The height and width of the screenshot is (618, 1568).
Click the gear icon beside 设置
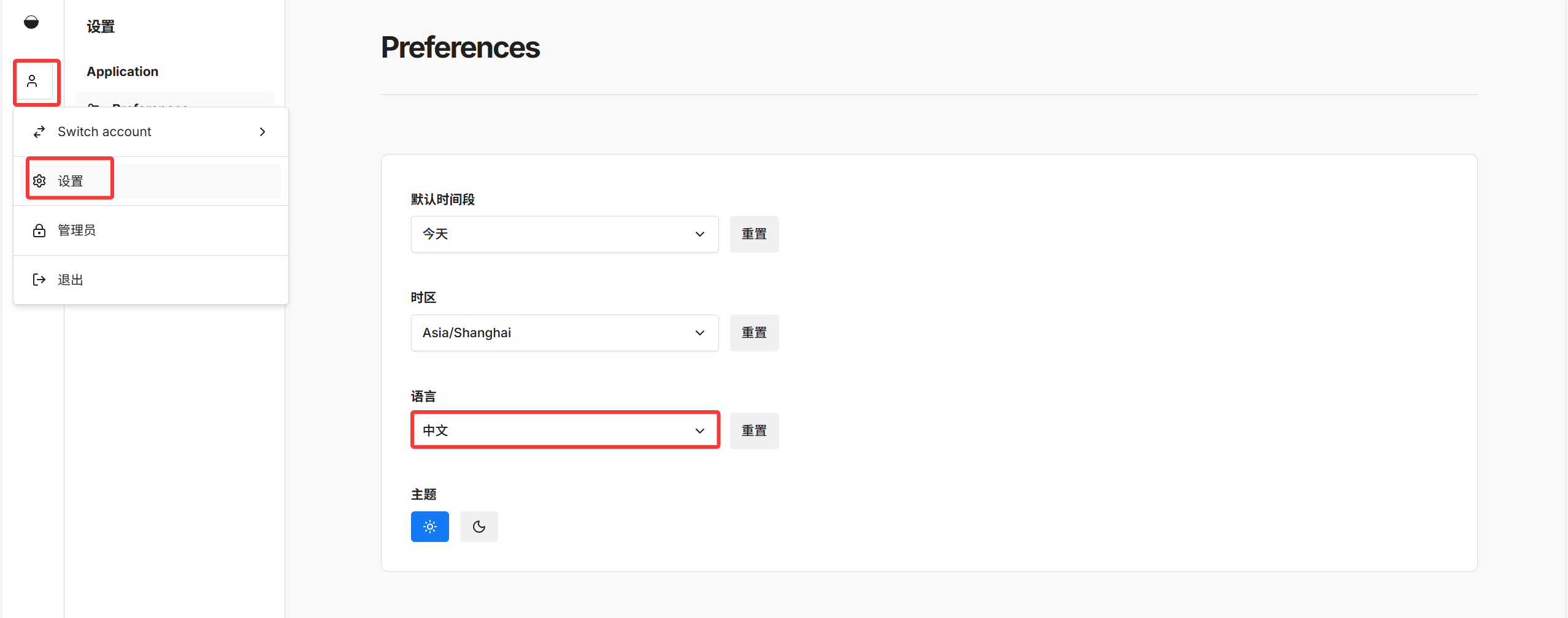coord(39,181)
